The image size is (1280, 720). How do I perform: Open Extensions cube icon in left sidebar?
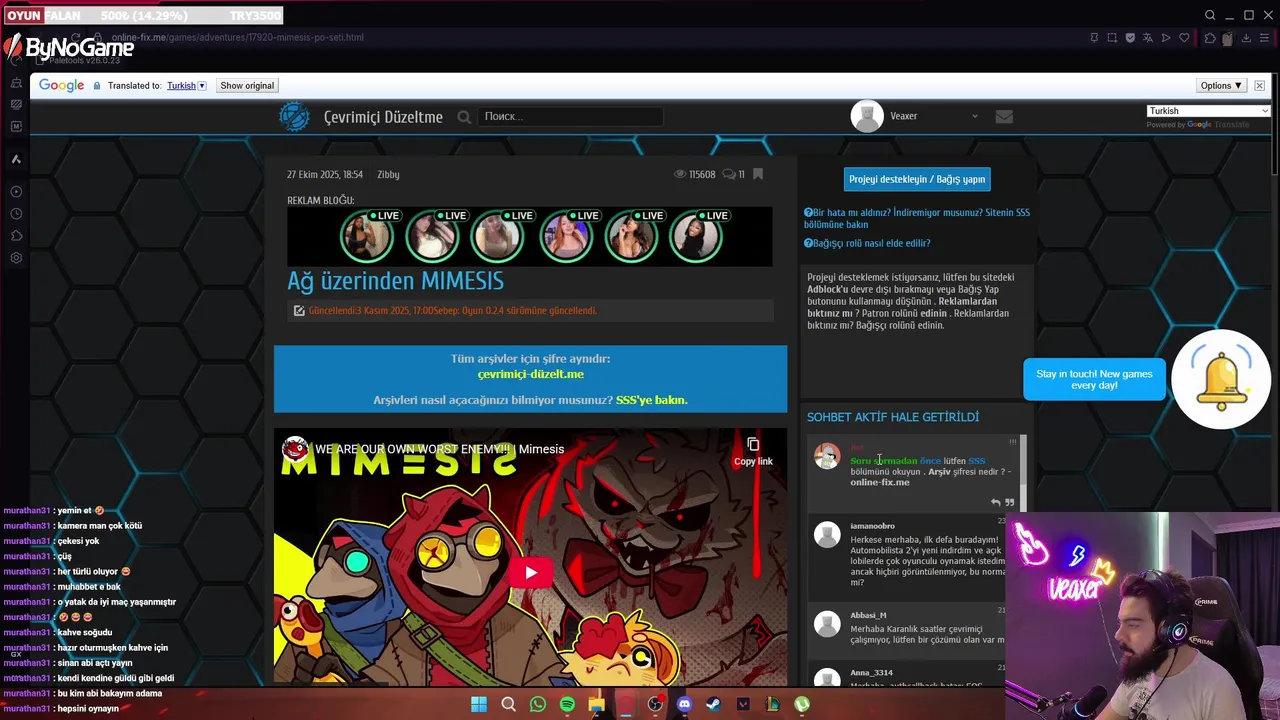[x=16, y=236]
